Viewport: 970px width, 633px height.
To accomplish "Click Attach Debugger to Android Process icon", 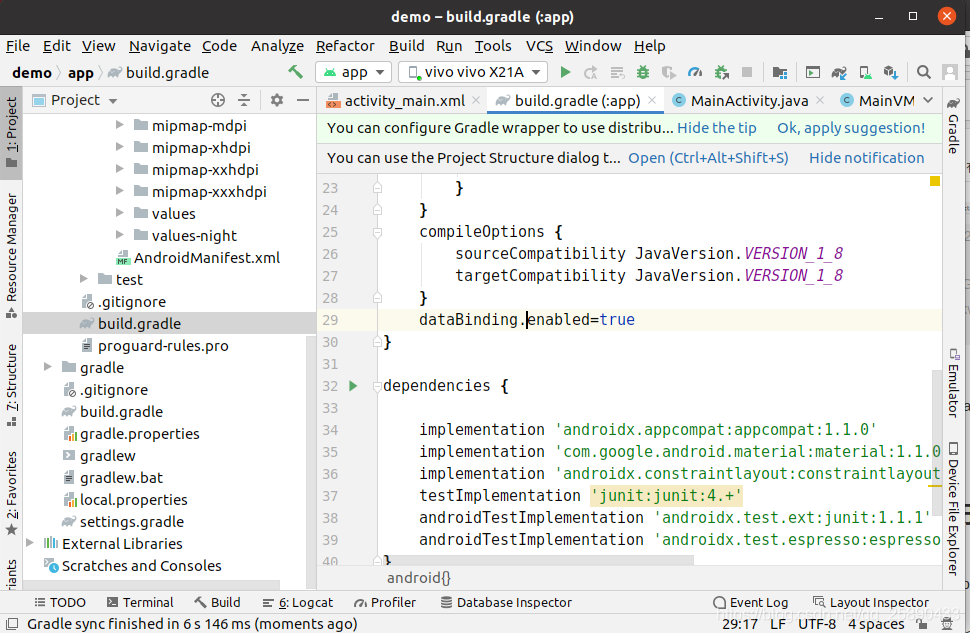I will (721, 72).
